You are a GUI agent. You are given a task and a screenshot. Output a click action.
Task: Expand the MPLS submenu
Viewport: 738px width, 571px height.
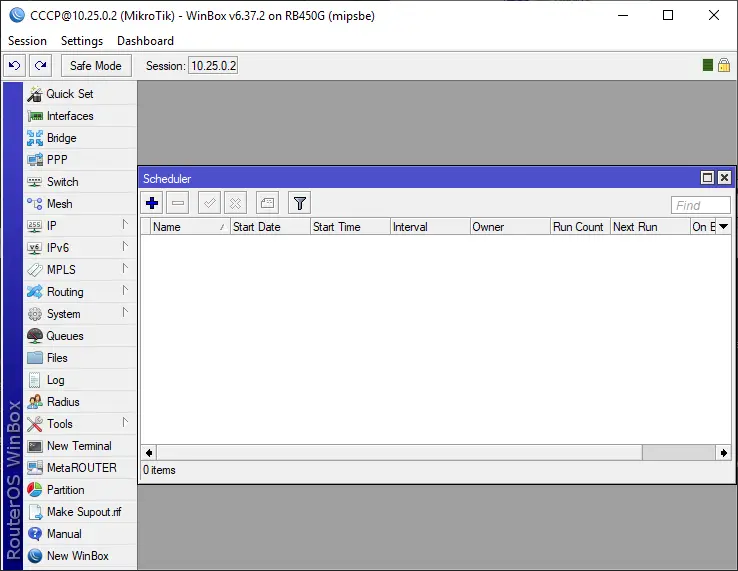pos(80,270)
